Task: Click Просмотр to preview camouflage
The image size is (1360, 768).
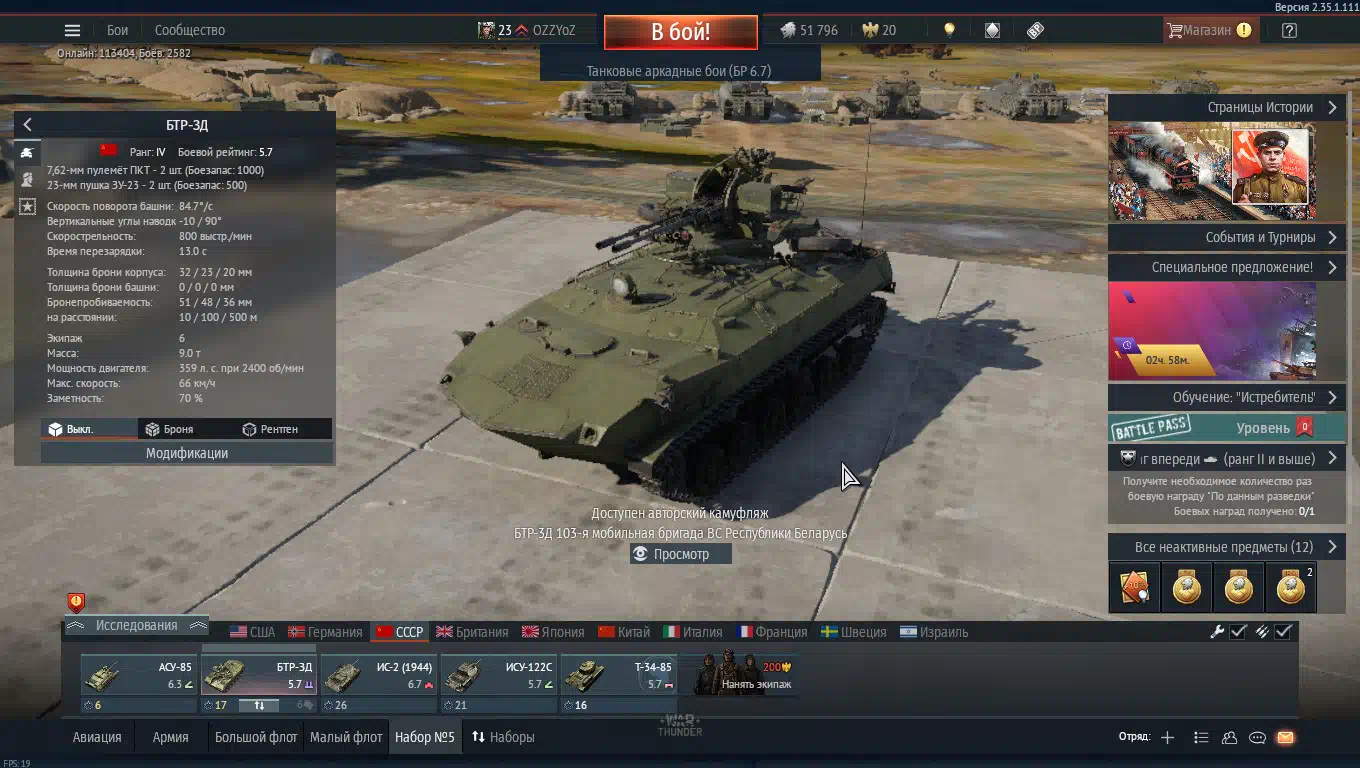Action: [681, 554]
